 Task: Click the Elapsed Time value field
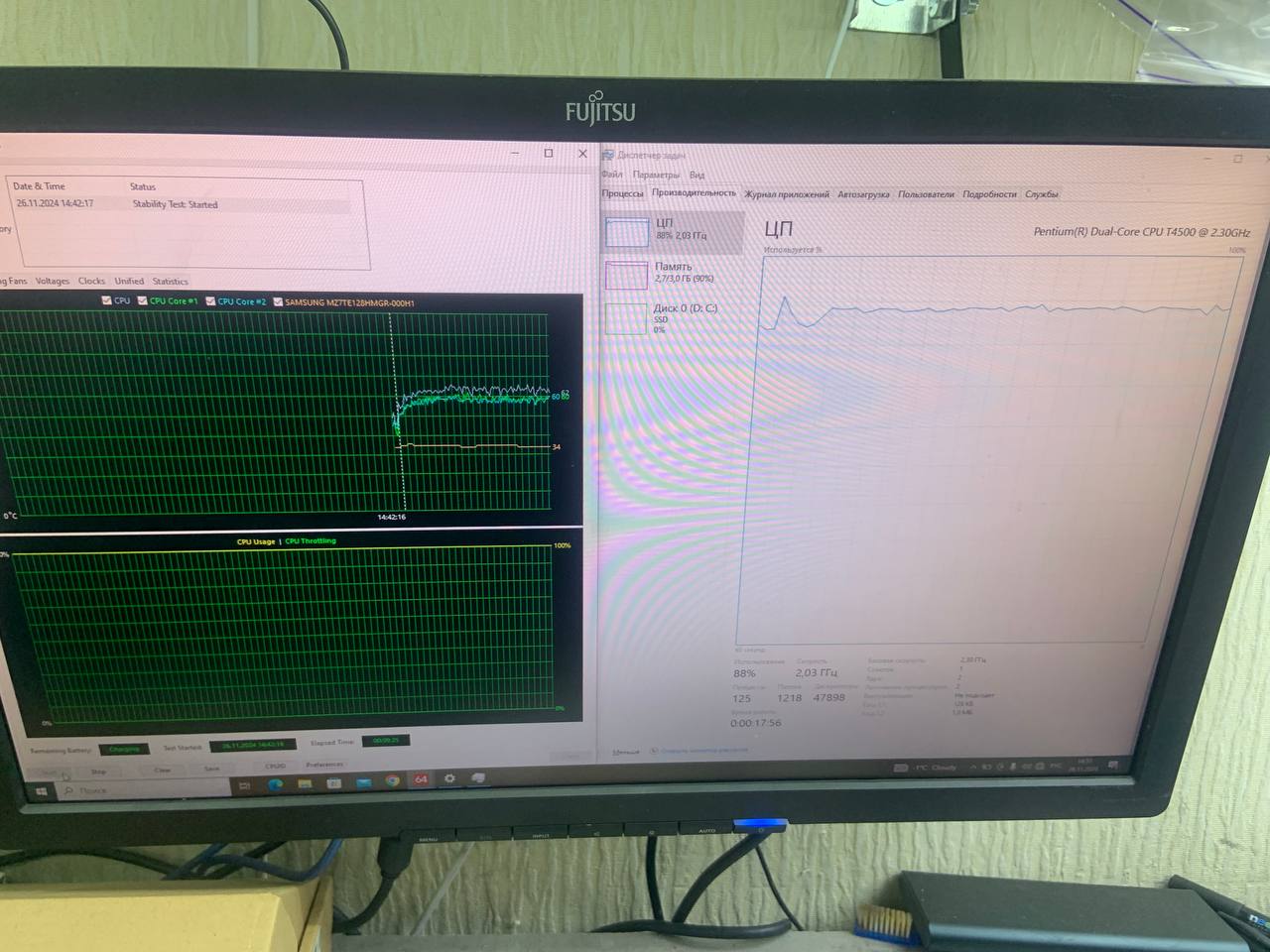tap(386, 741)
